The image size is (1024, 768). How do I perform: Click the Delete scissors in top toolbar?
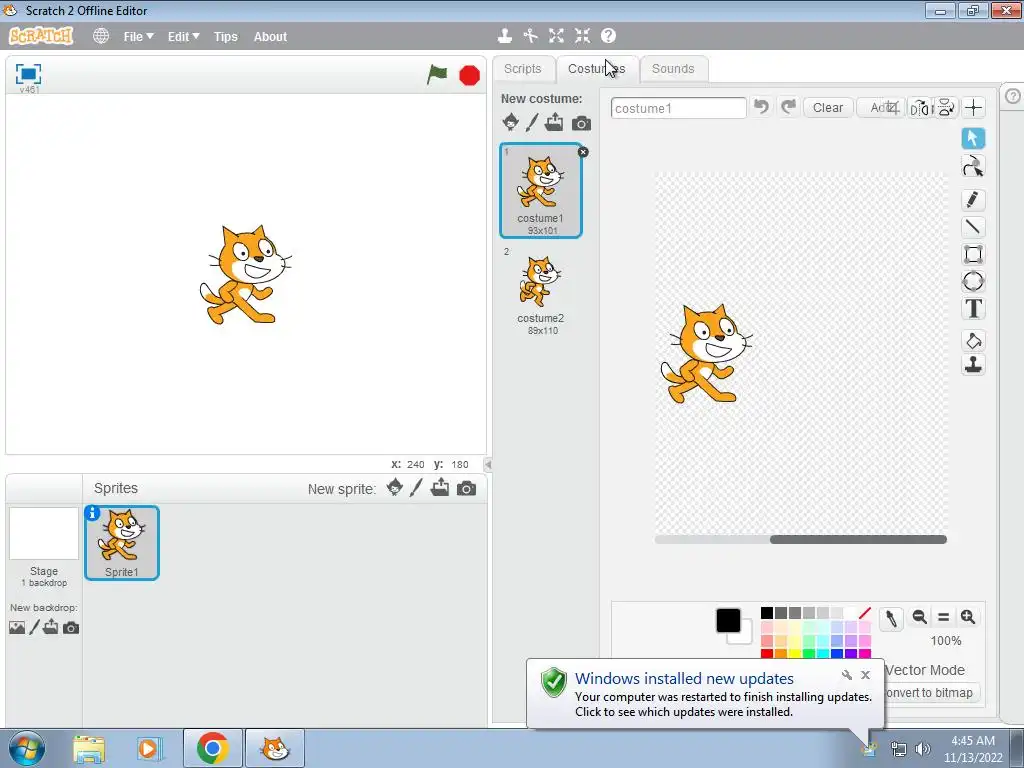(x=530, y=36)
